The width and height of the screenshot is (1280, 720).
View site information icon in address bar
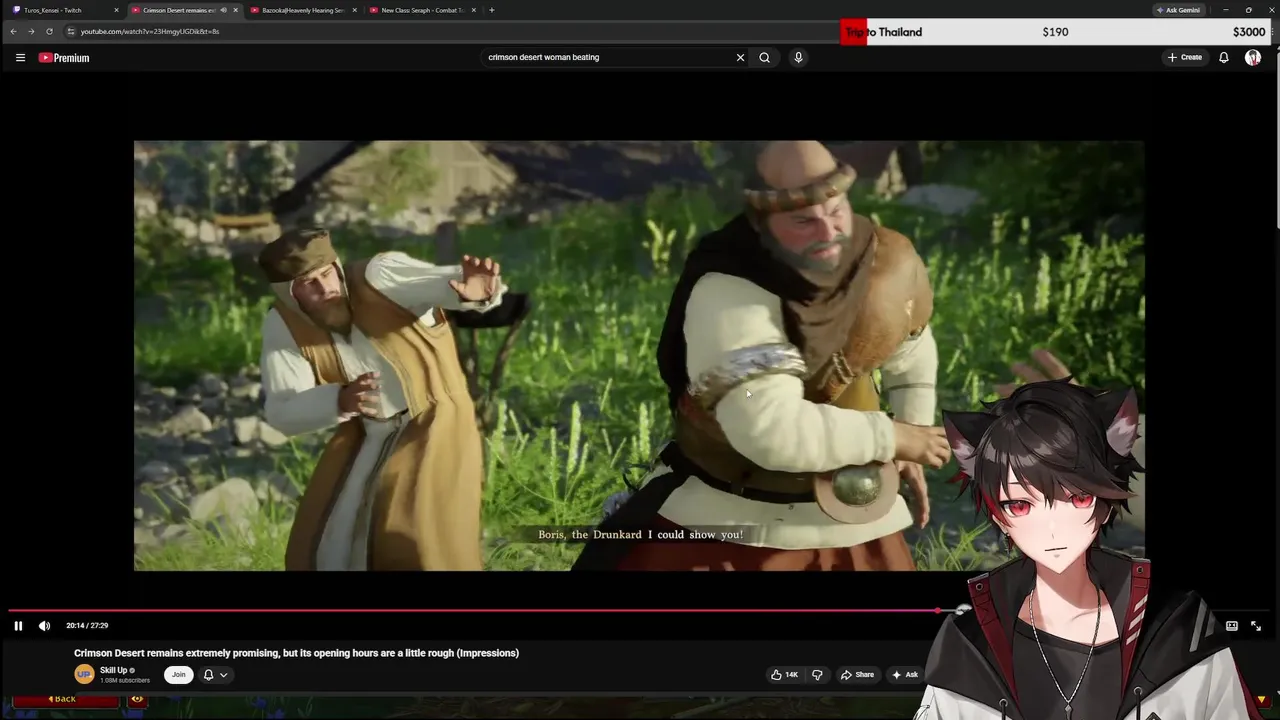(71, 31)
